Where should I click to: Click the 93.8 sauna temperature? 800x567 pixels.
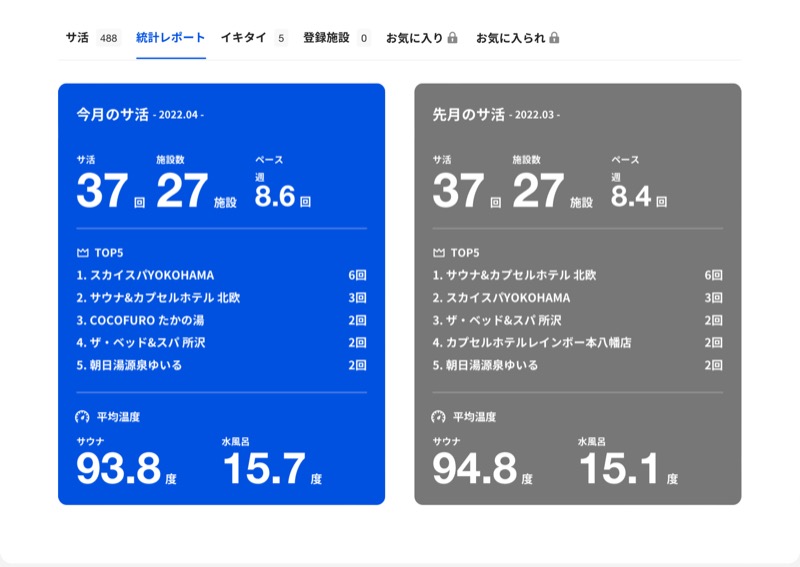click(x=118, y=469)
